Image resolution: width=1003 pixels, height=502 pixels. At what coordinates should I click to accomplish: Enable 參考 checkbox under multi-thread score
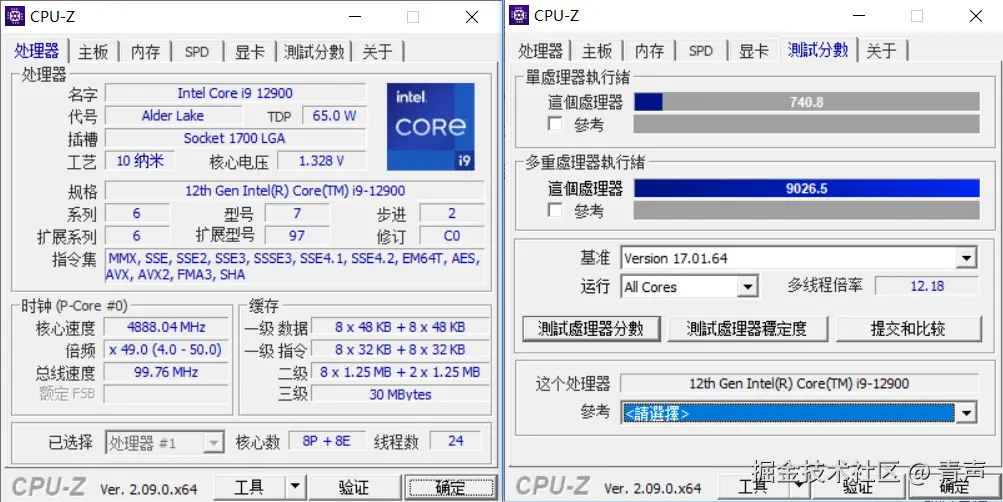(555, 210)
